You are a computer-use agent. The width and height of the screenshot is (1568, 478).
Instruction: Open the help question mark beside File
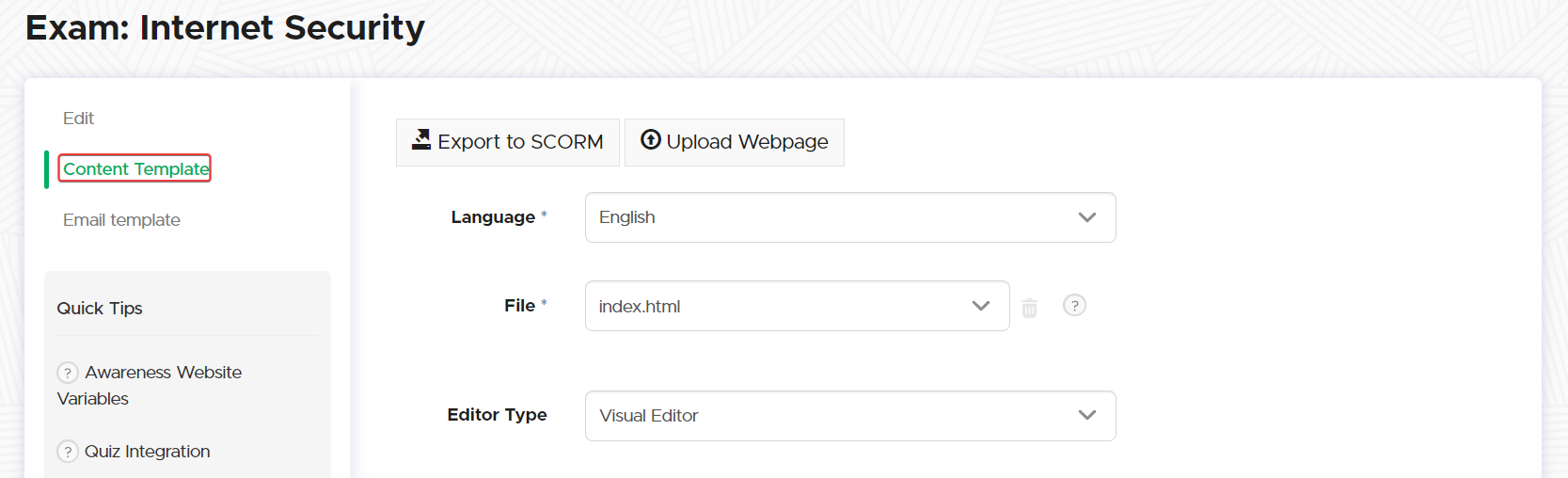1074,306
